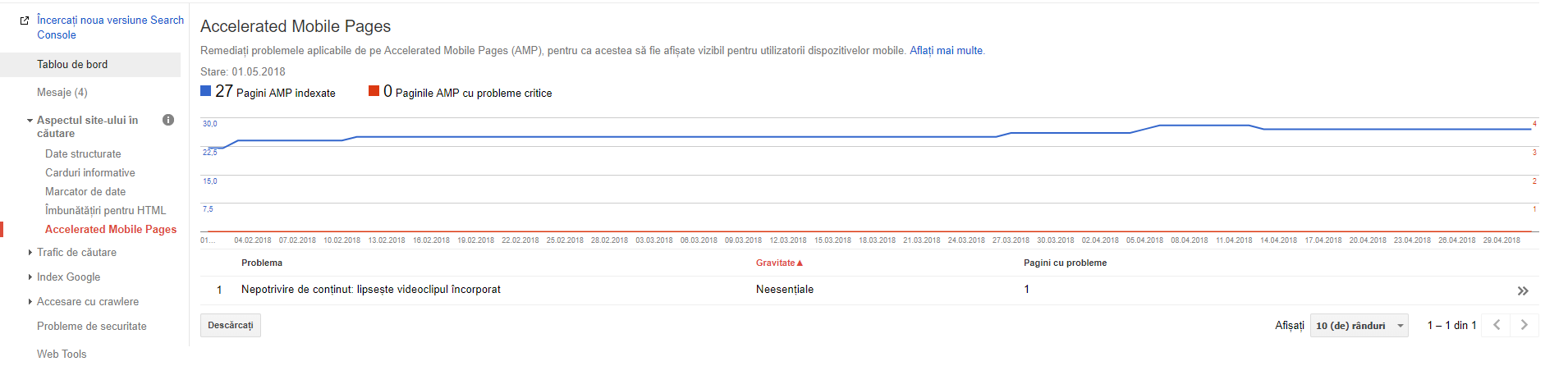Click the Descărcați button

(x=231, y=325)
